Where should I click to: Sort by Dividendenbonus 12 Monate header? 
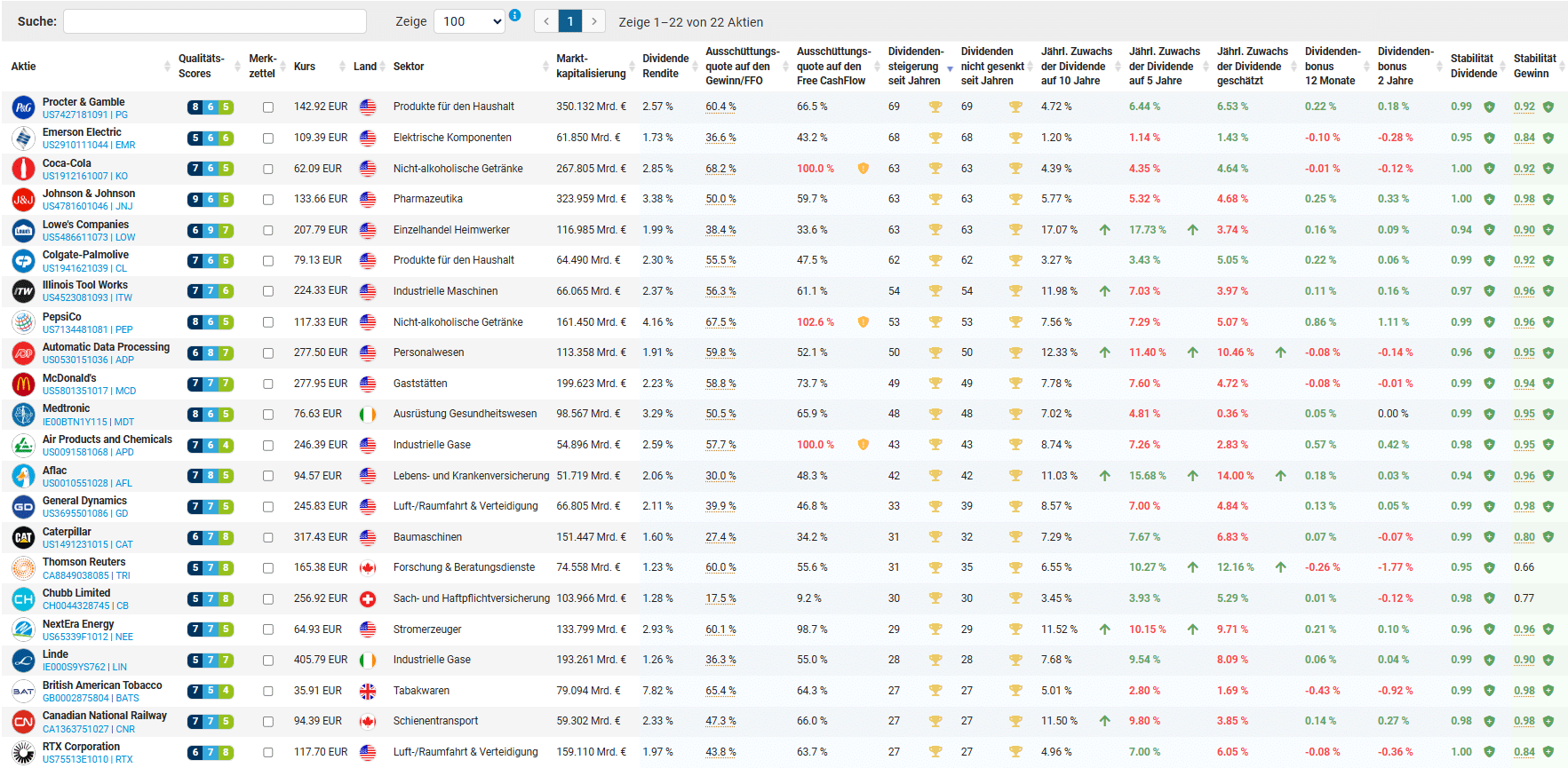(x=1333, y=67)
